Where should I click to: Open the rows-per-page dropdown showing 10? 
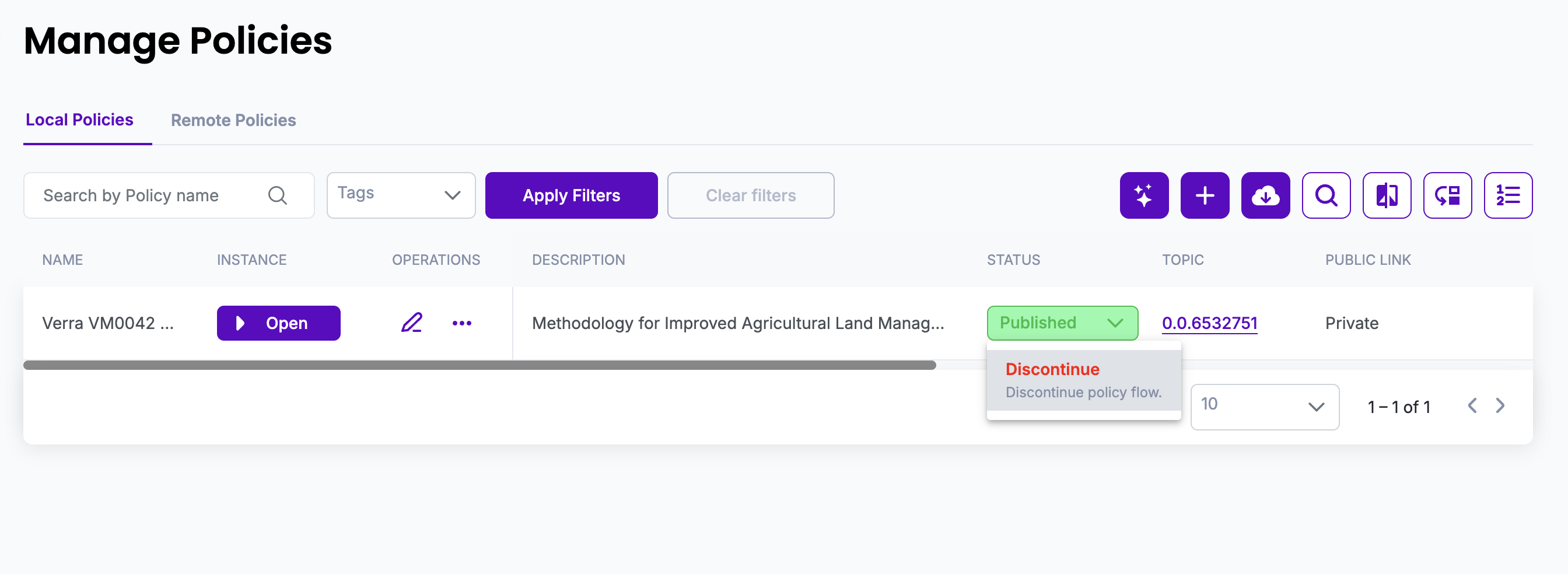click(x=1264, y=407)
